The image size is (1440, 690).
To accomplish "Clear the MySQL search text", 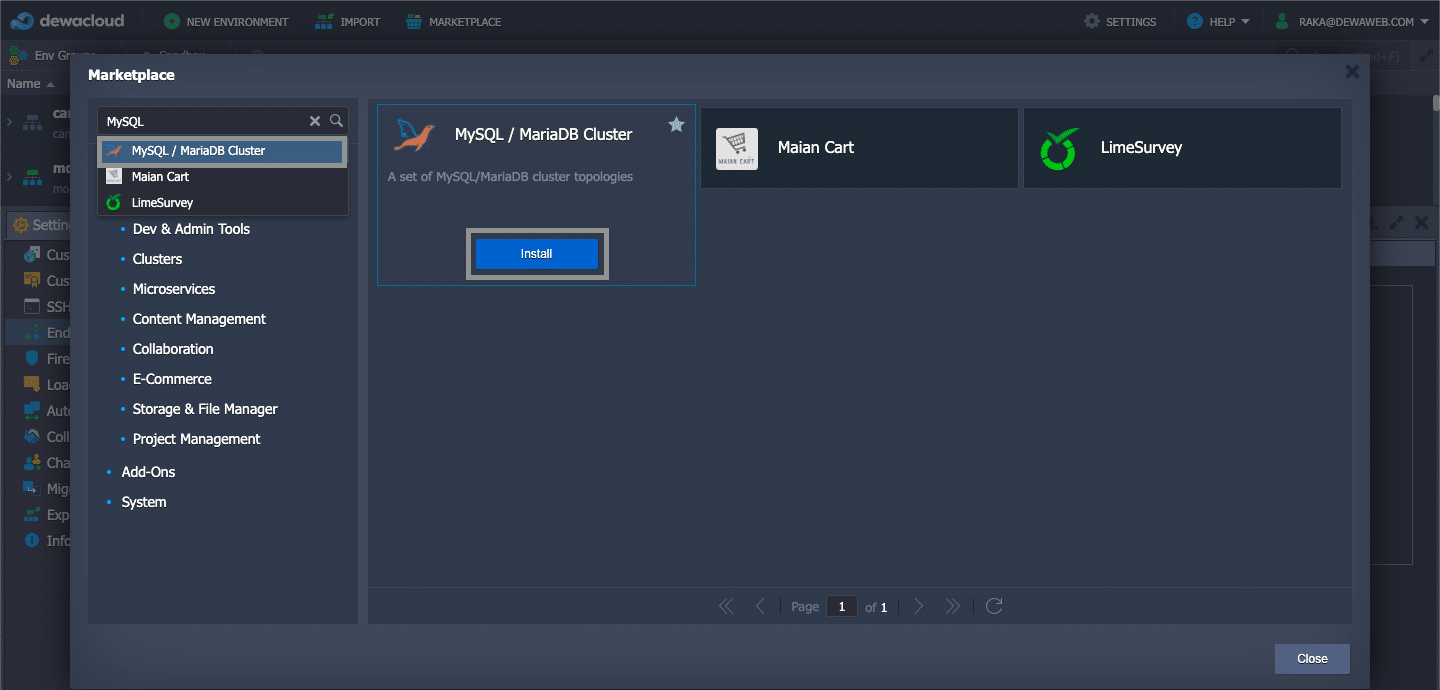I will (315, 121).
